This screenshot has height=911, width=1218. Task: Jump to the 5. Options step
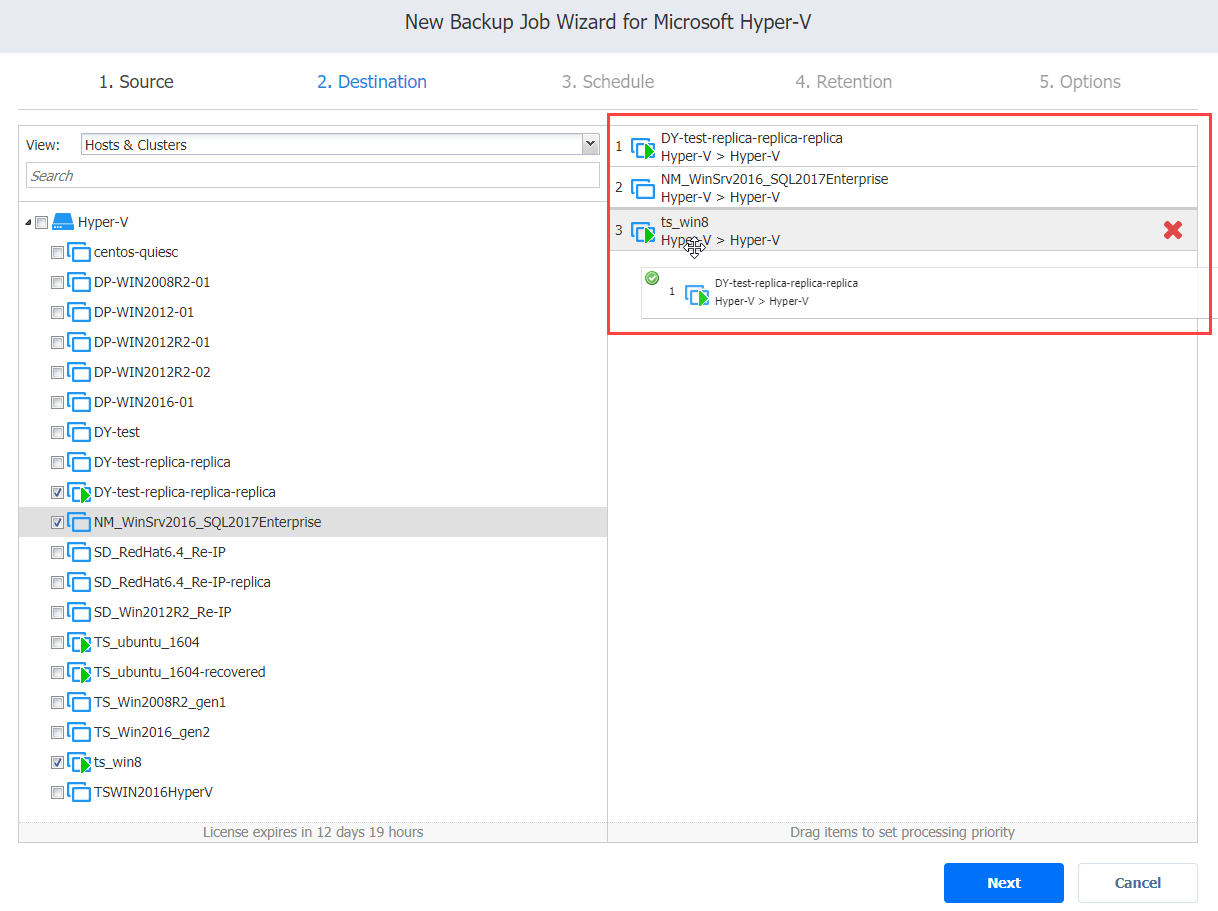click(1080, 82)
